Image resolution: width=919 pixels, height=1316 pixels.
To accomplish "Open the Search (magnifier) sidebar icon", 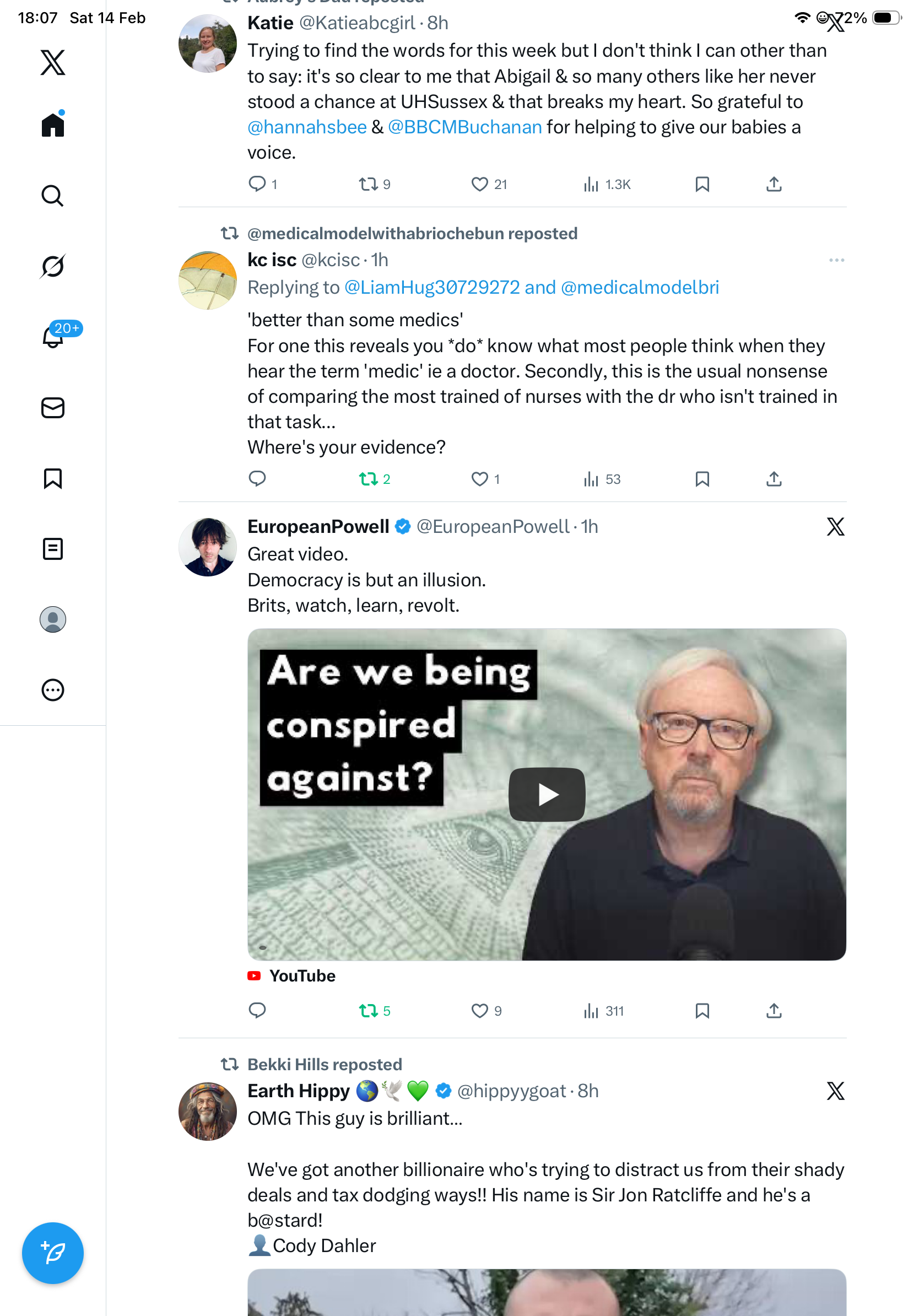I will (x=53, y=196).
